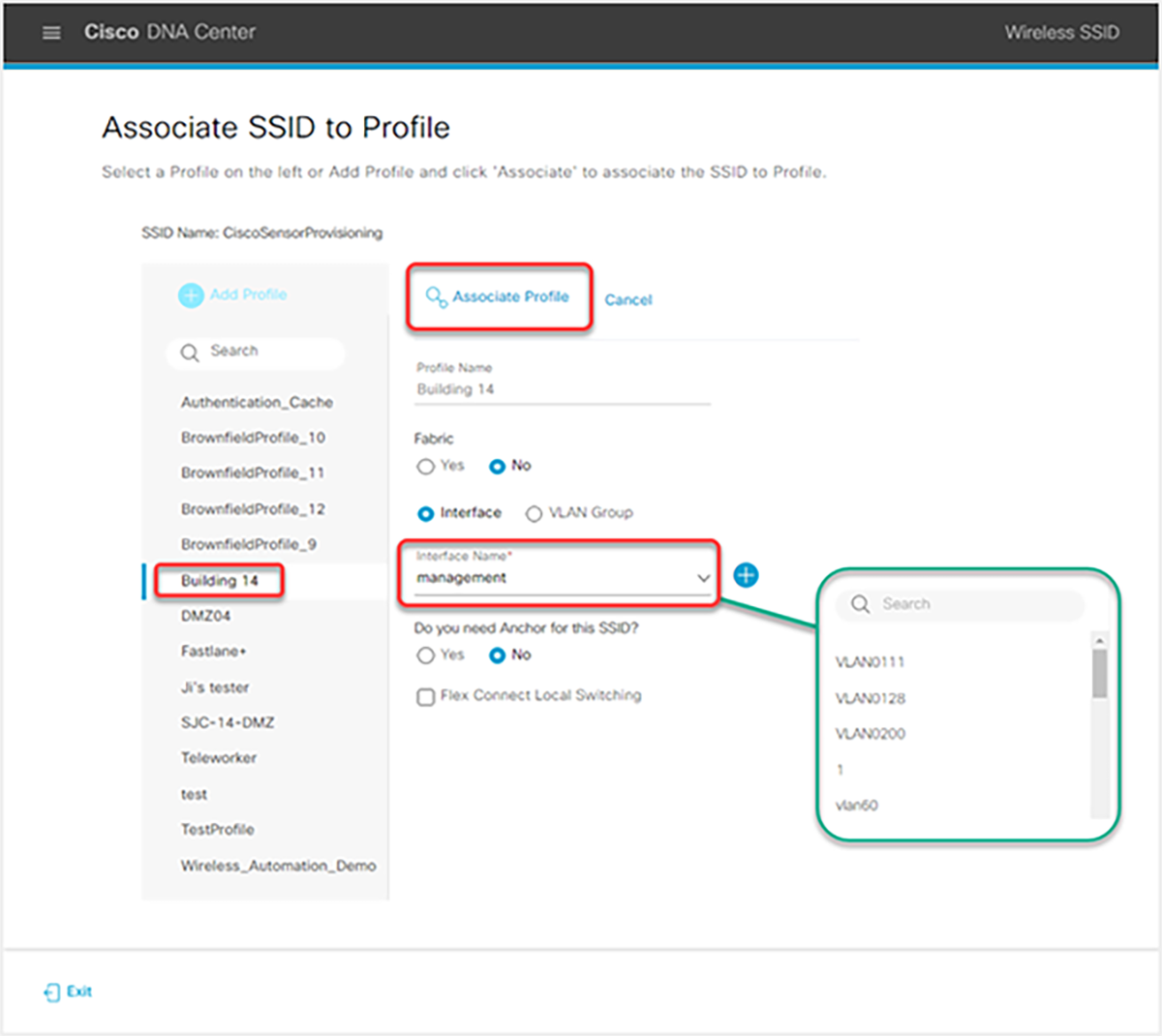Click the Exit link at bottom
Image resolution: width=1162 pixels, height=1036 pixels.
[x=79, y=991]
